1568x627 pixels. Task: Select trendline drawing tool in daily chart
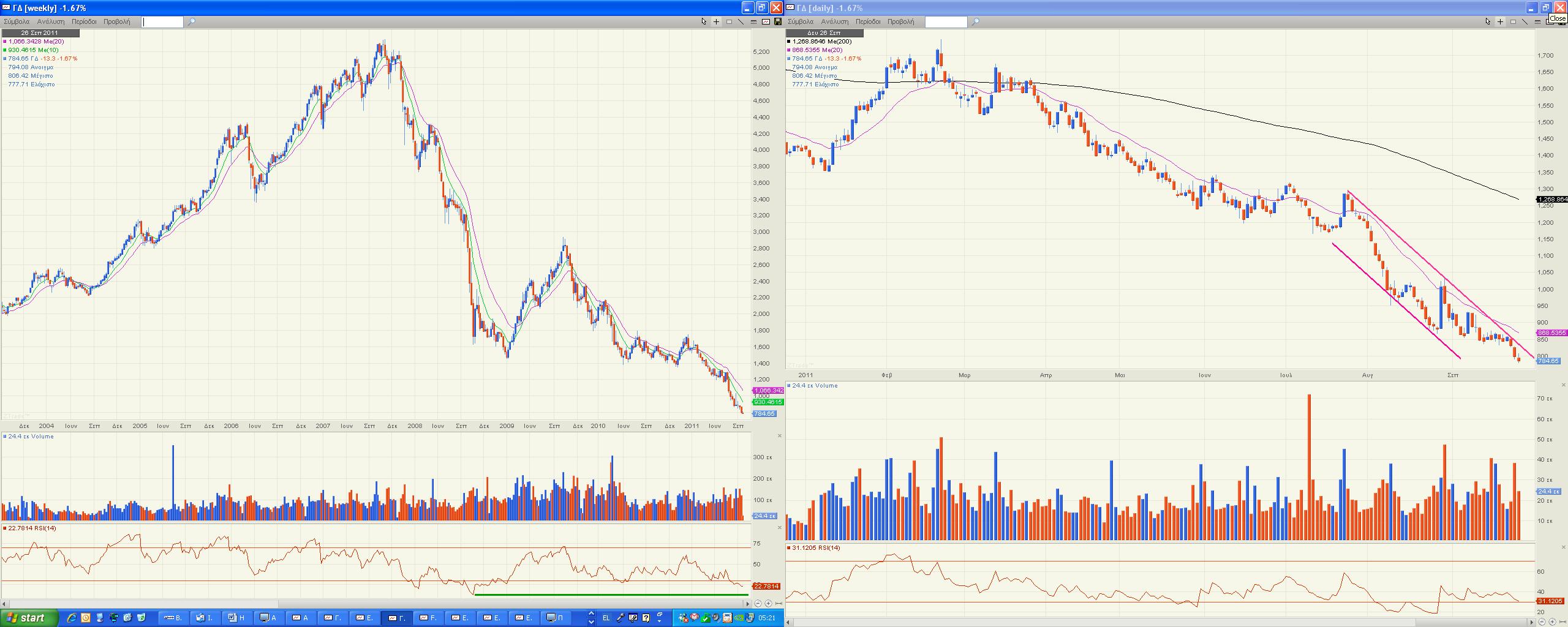[x=1525, y=21]
